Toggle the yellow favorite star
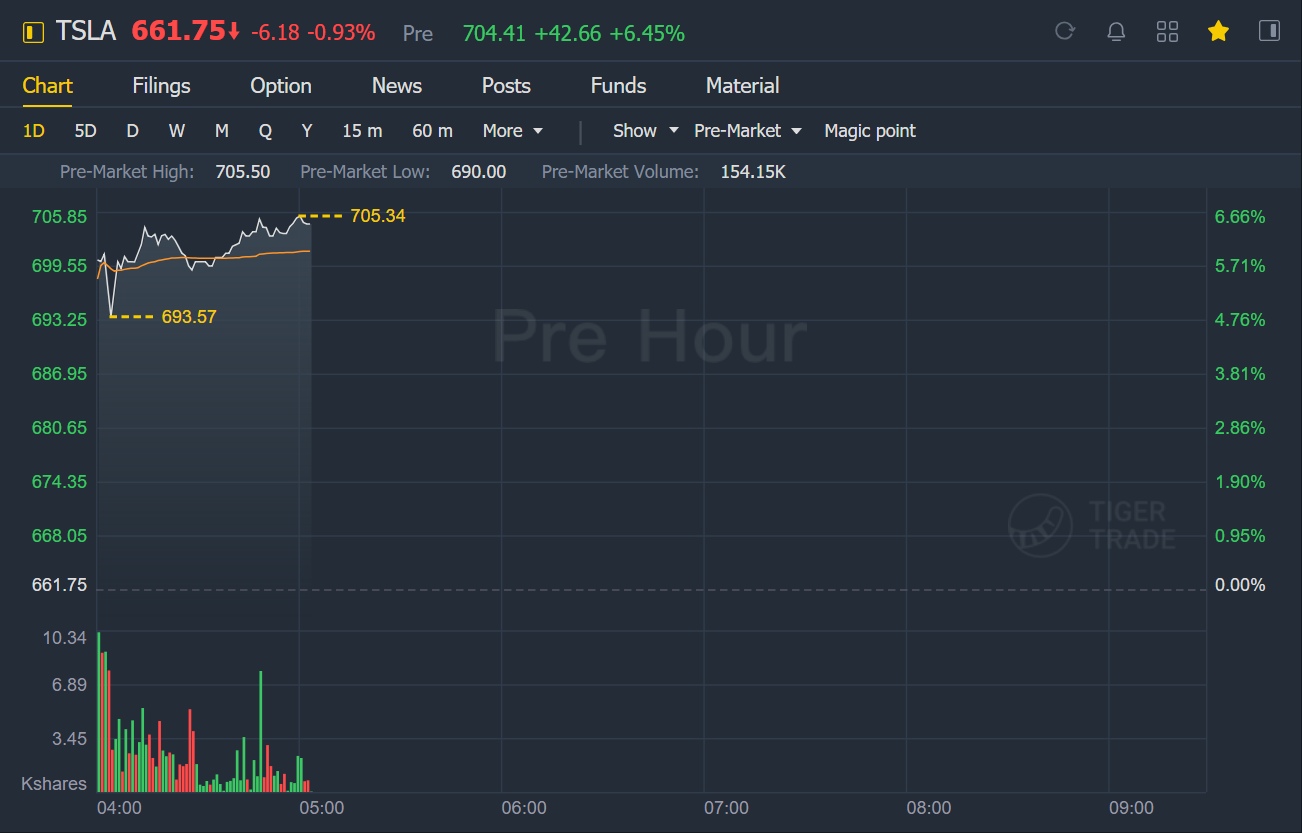1302x833 pixels. pos(1218,31)
